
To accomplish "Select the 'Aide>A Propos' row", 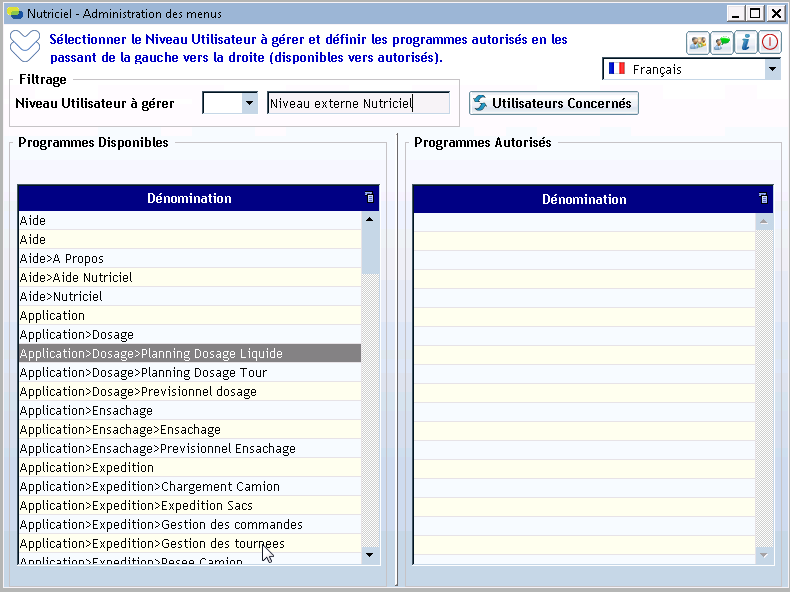I will [189, 258].
